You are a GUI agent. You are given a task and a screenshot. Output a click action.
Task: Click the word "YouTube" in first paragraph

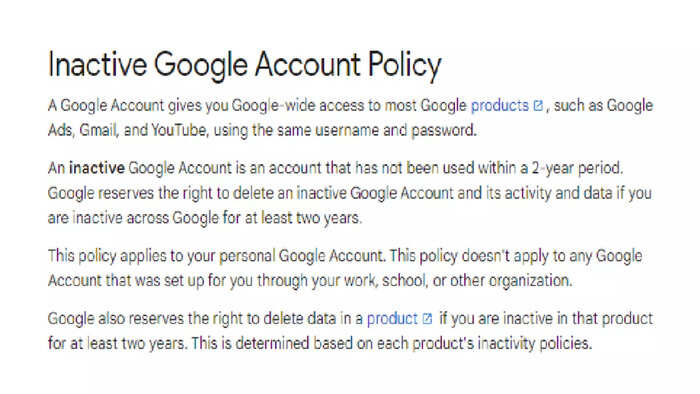179,130
